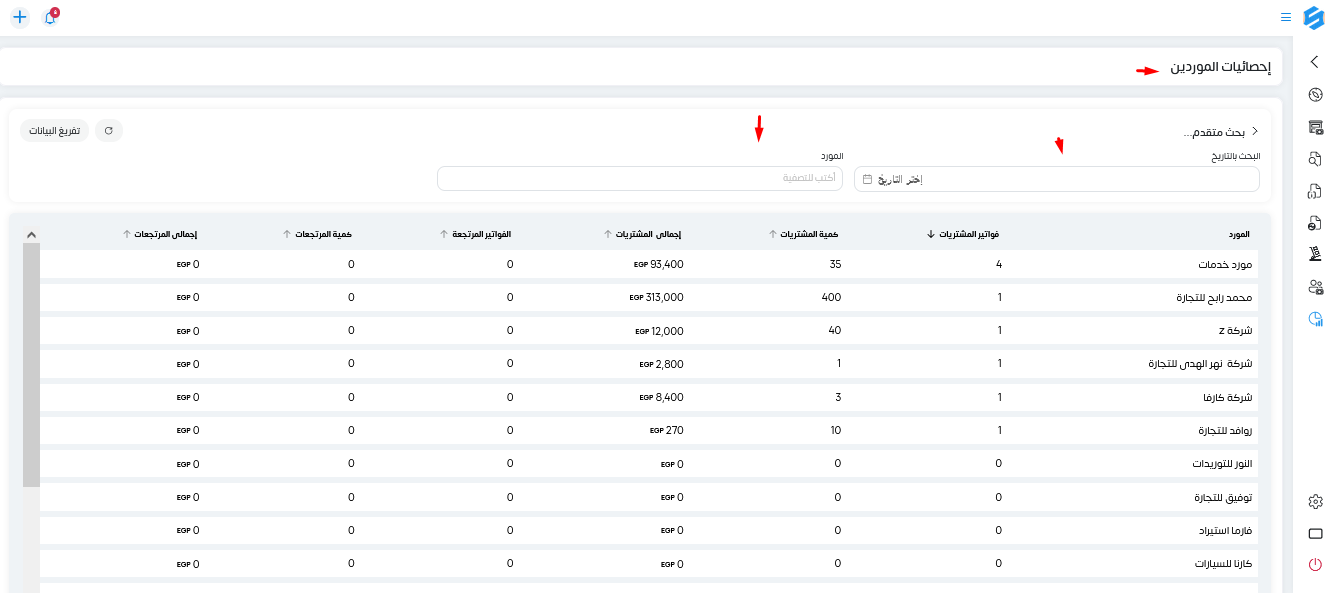The height and width of the screenshot is (593, 1335).
Task: Open the users sidebar icon
Action: coord(1315,287)
